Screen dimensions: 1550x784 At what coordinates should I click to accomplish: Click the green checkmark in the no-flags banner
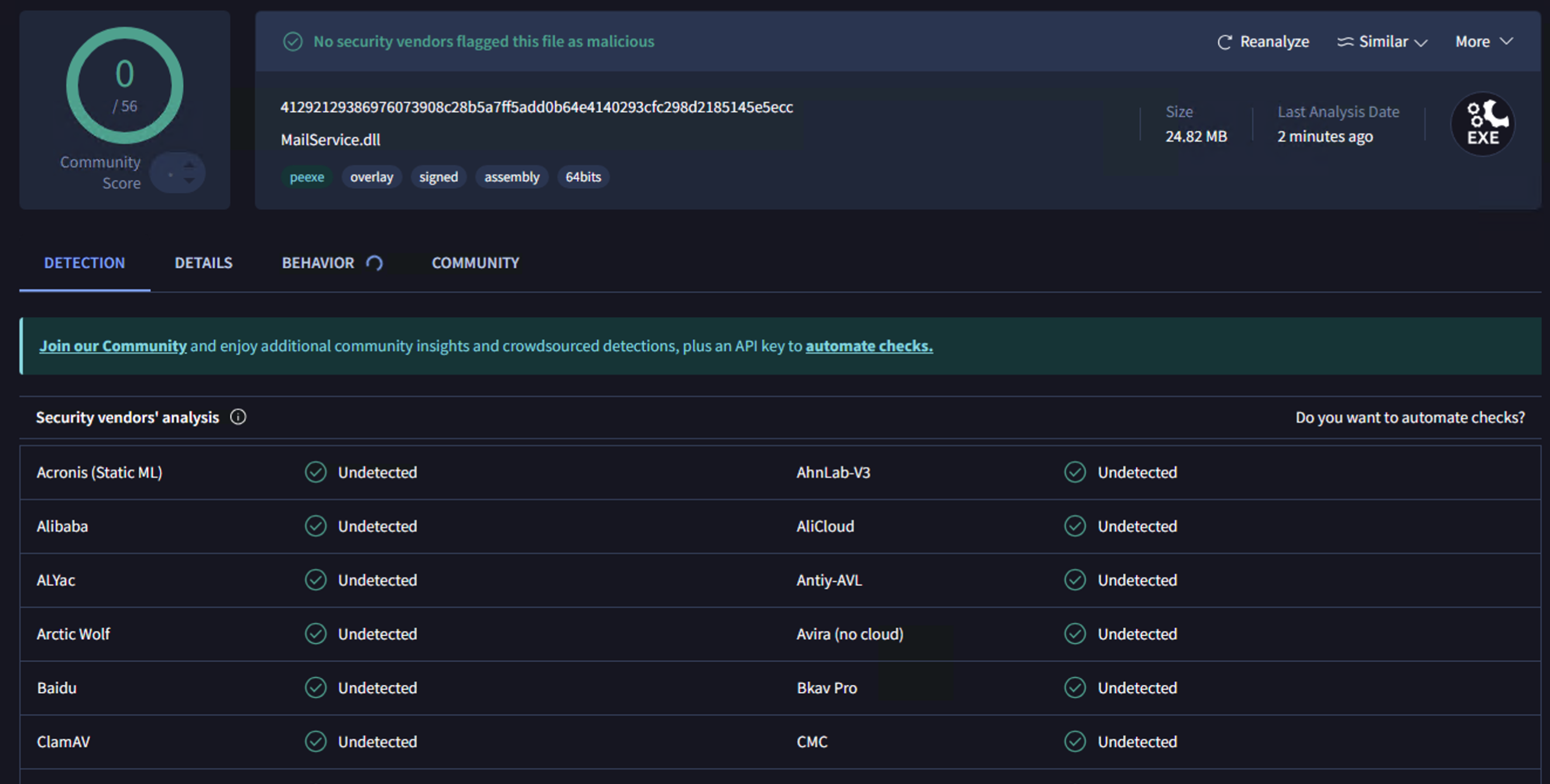tap(293, 42)
